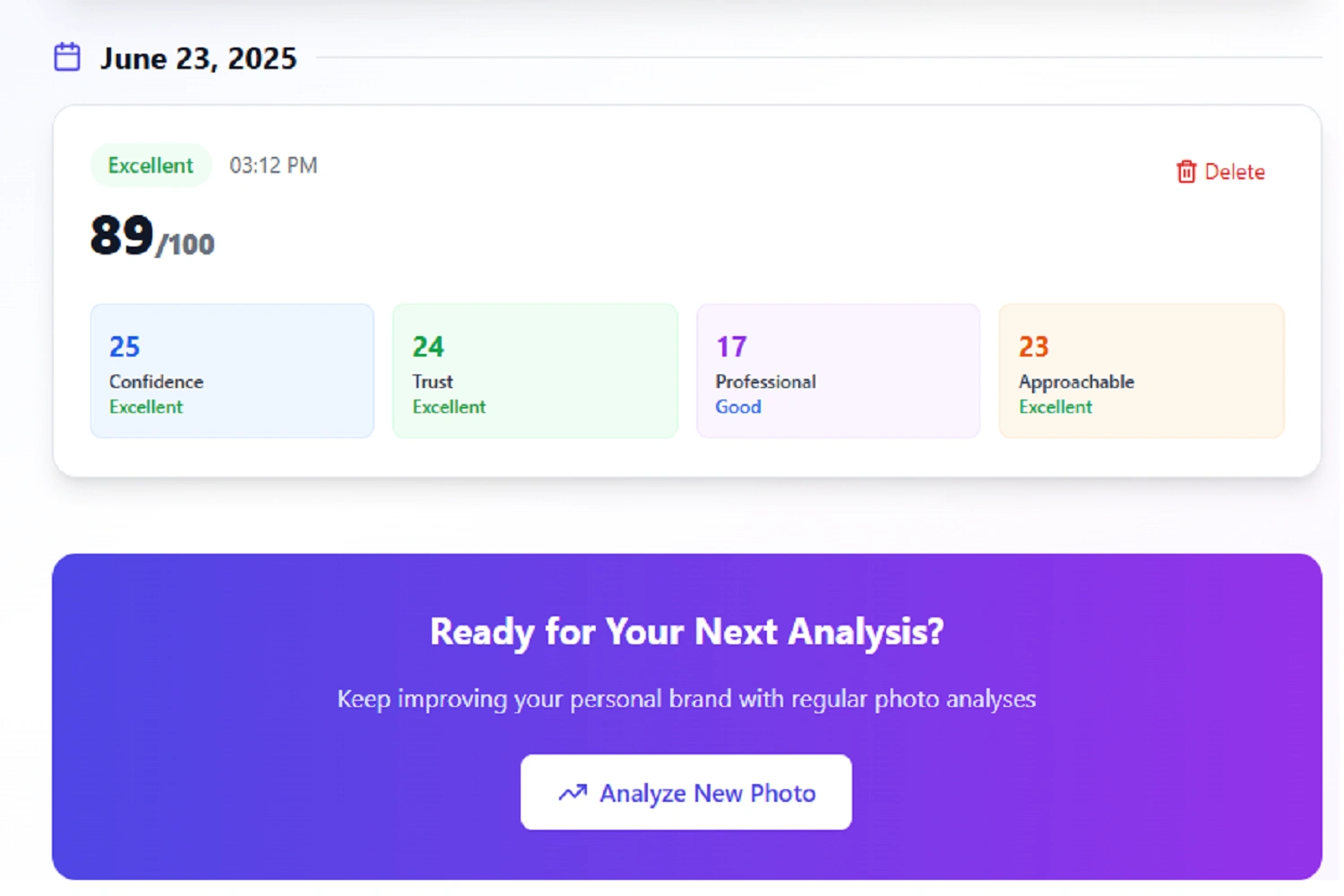Click the purple number 17 in Professional
This screenshot has width=1344, height=896.
coord(731,347)
